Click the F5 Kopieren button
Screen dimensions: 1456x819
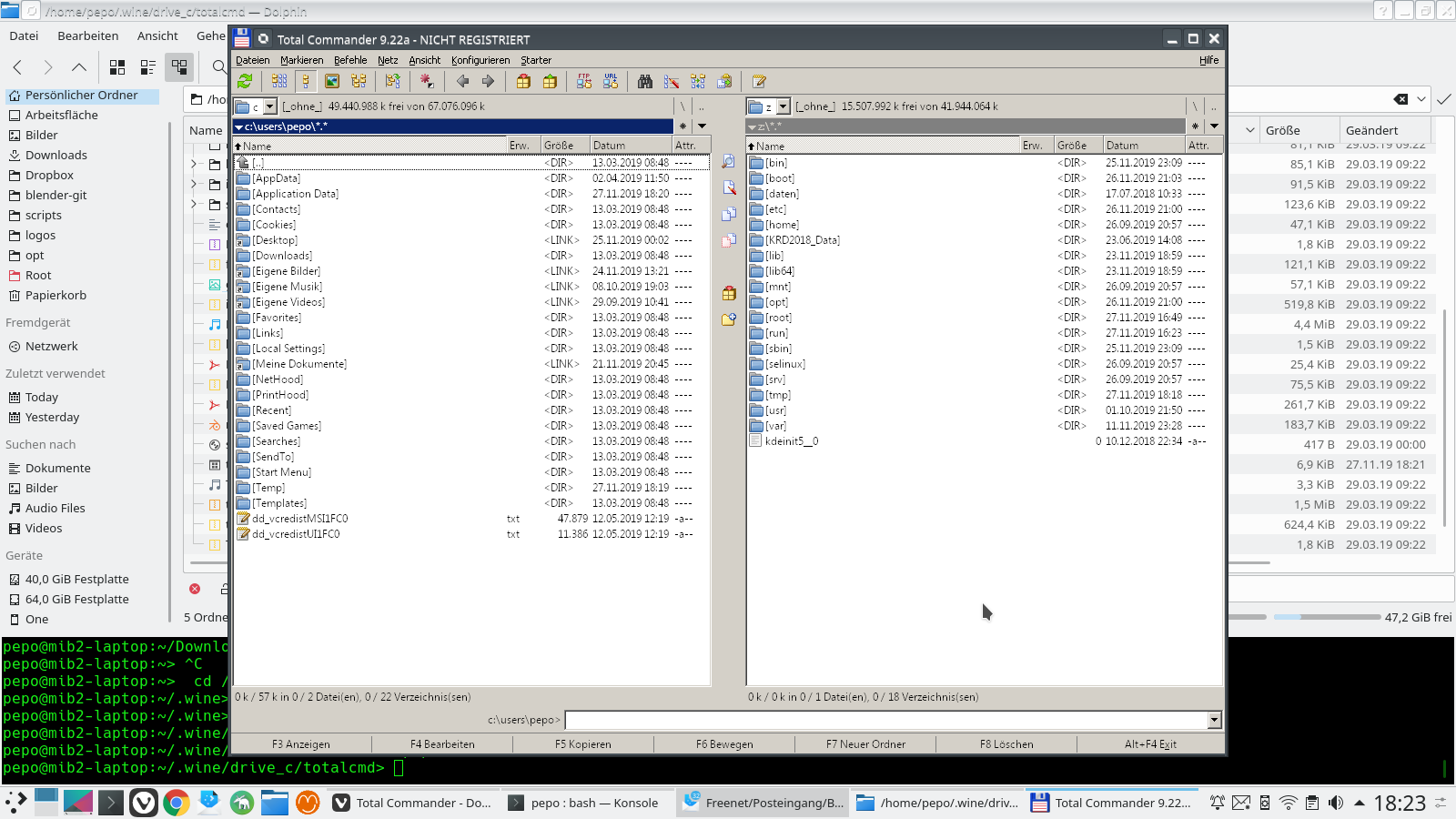[x=583, y=743]
